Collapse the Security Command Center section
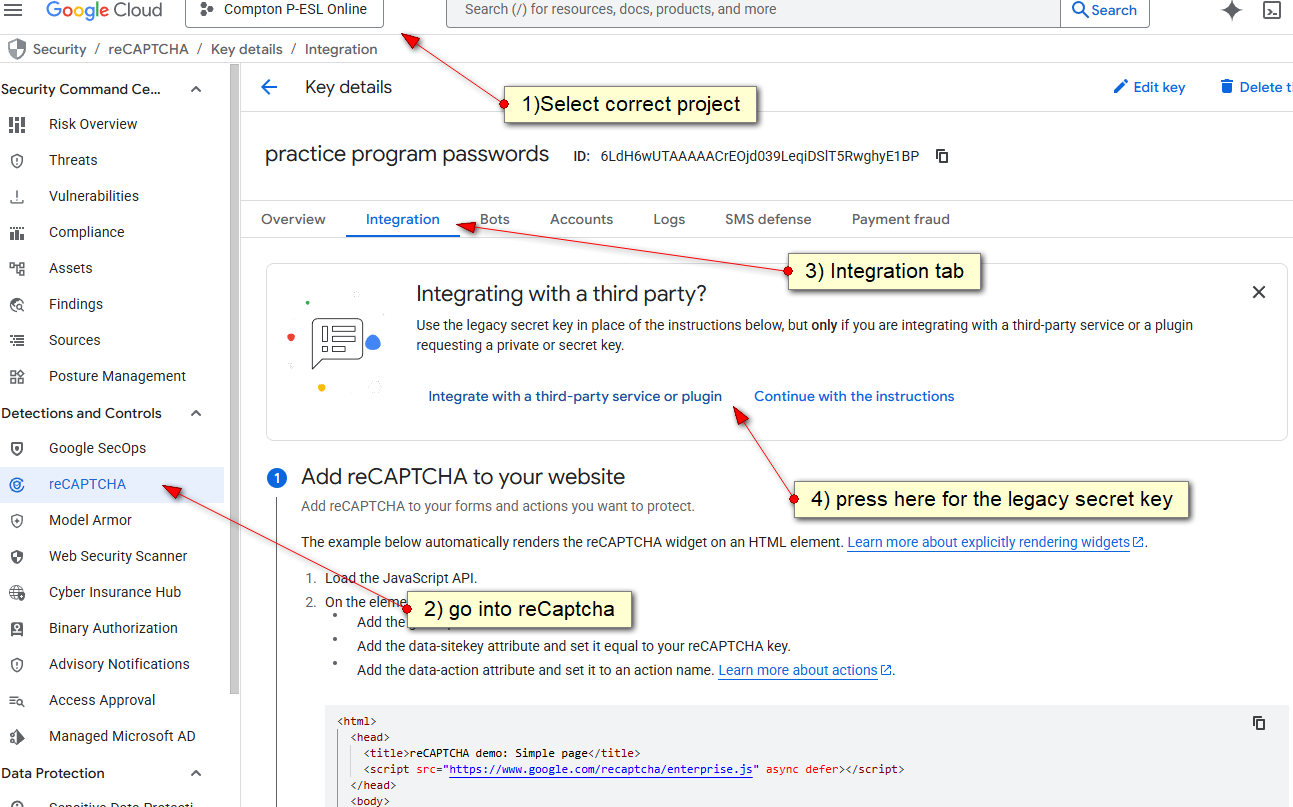This screenshot has width=1293, height=807. tap(196, 89)
